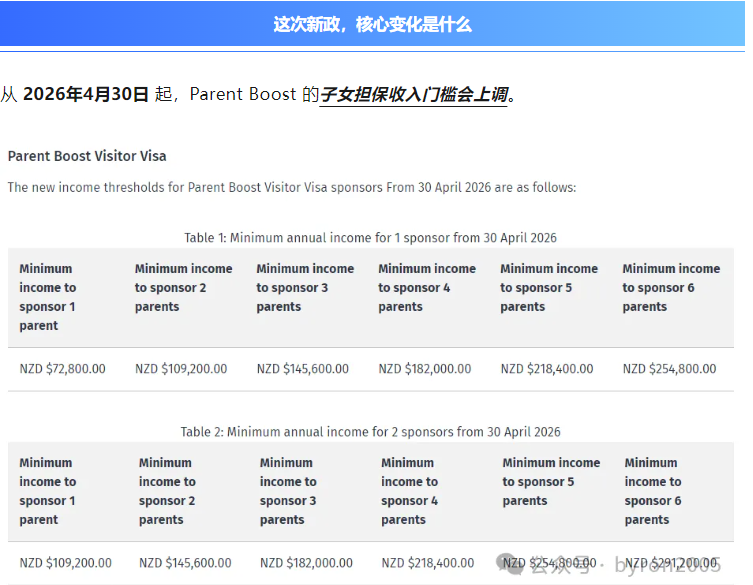
Task: Click Table 1 value NZD $182,000.00
Action: coord(425,369)
